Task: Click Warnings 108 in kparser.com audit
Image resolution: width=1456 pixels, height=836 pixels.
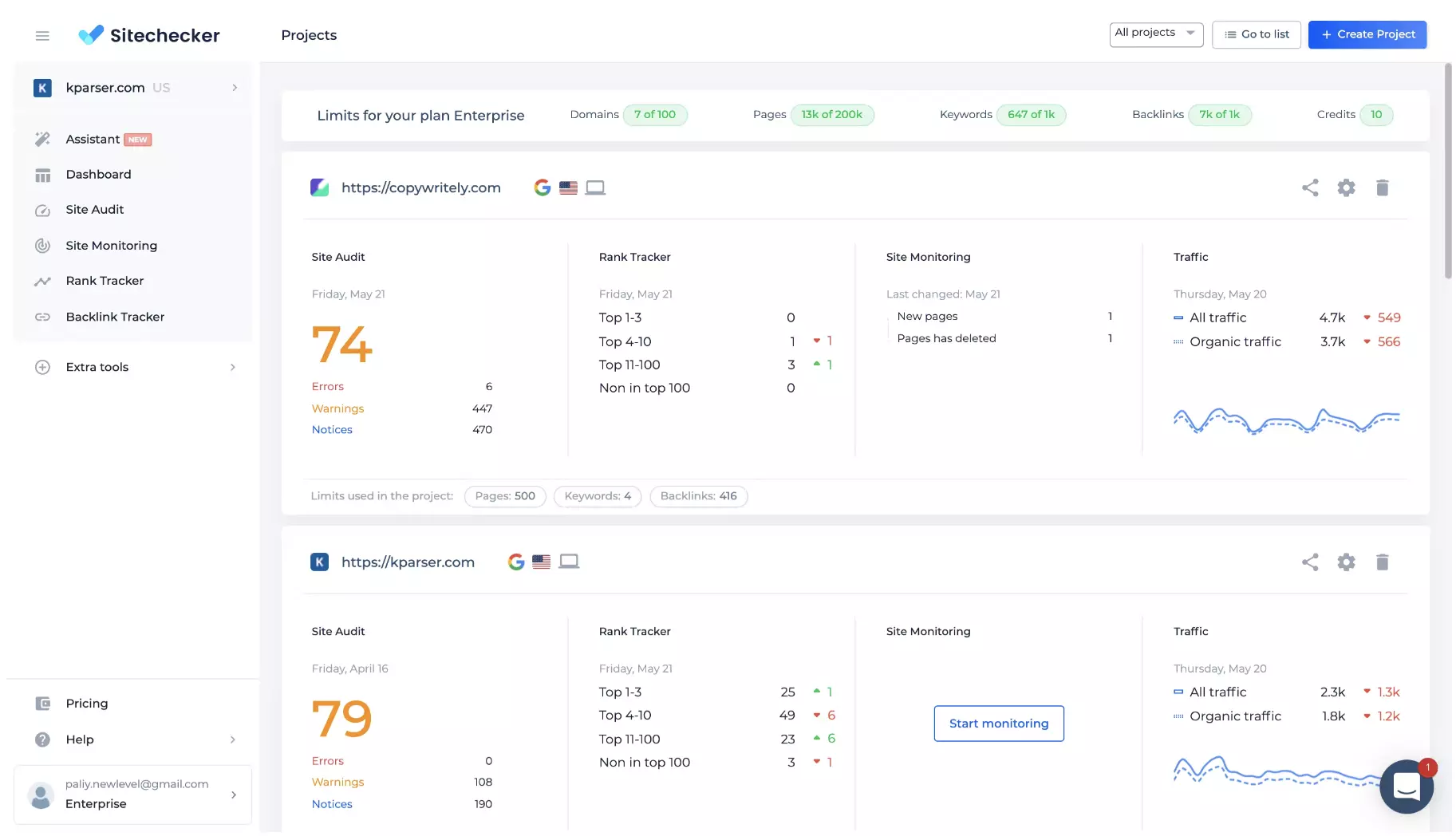Action: pyautogui.click(x=402, y=783)
